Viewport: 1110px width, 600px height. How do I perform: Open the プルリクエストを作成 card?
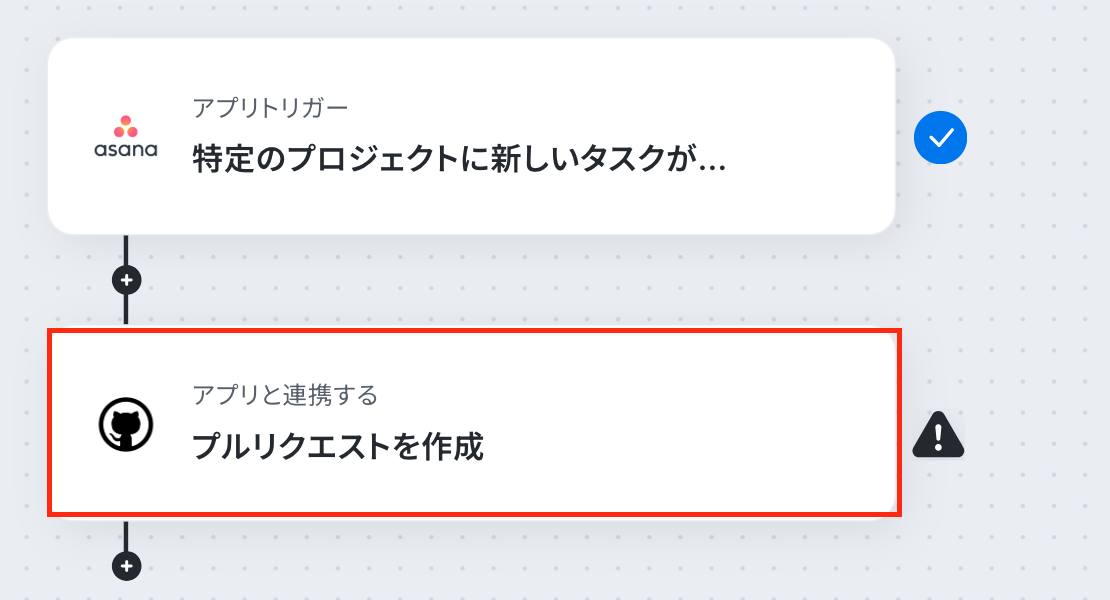[x=474, y=423]
